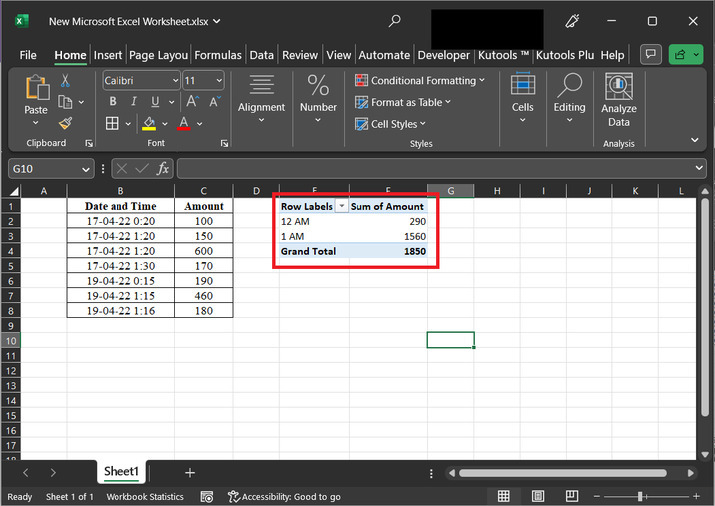The width and height of the screenshot is (715, 506).
Task: Add a new sheet with plus icon
Action: [x=190, y=472]
